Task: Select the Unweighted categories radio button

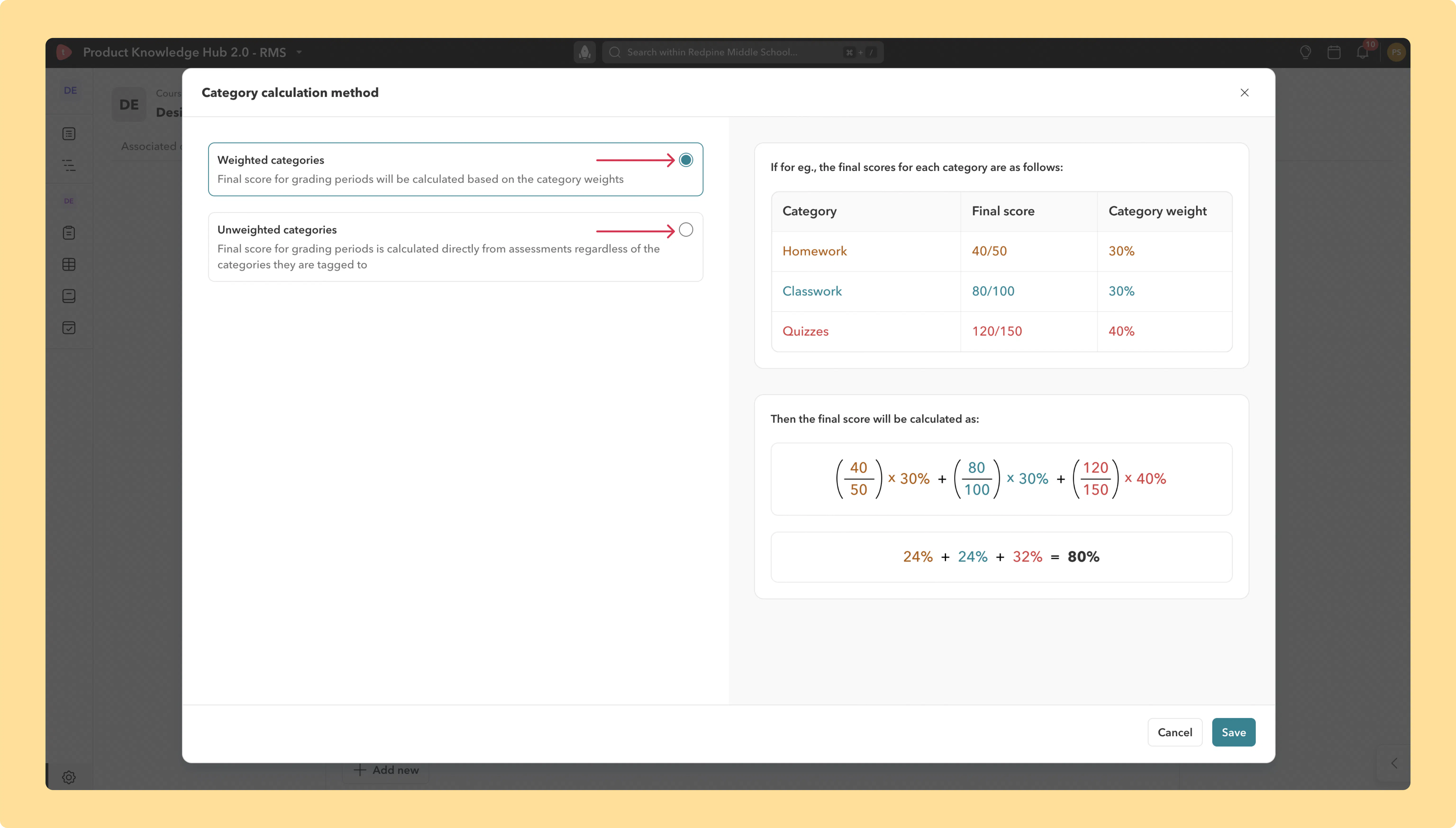Action: coord(686,230)
